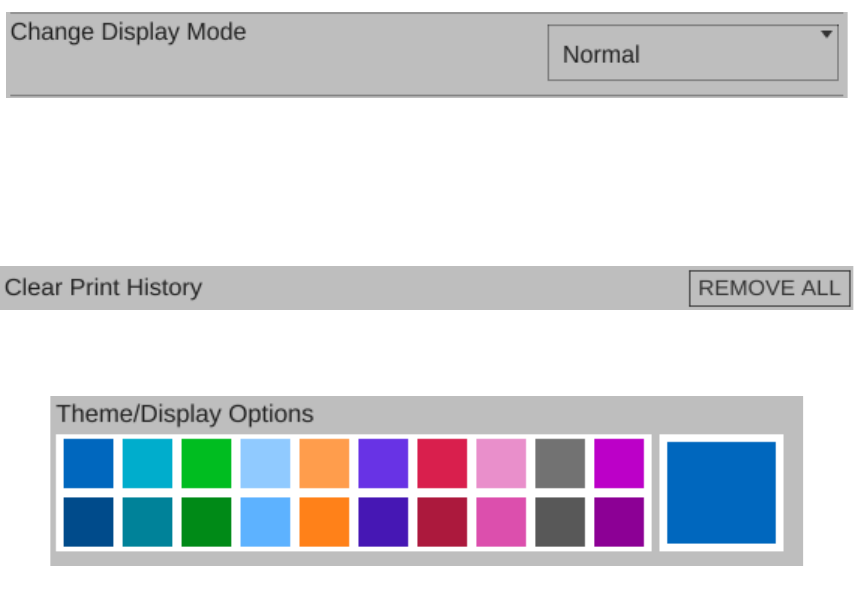
Task: Pick the medium gray theme swatch
Action: 560,463
